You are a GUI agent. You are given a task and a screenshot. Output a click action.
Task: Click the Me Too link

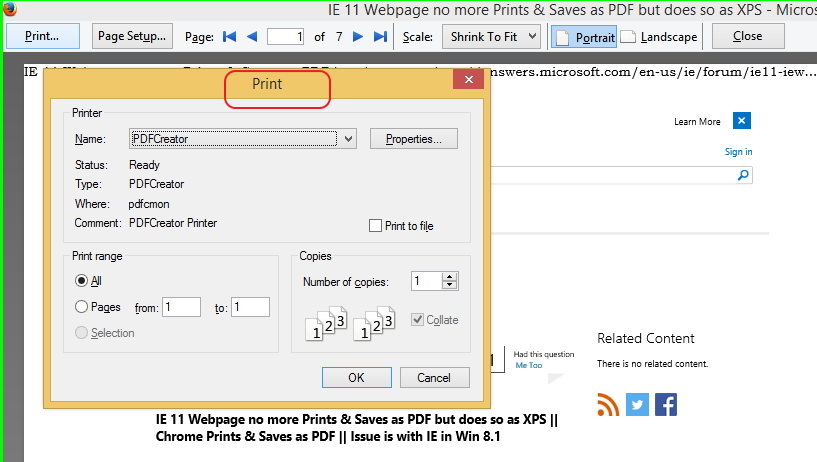tap(529, 365)
